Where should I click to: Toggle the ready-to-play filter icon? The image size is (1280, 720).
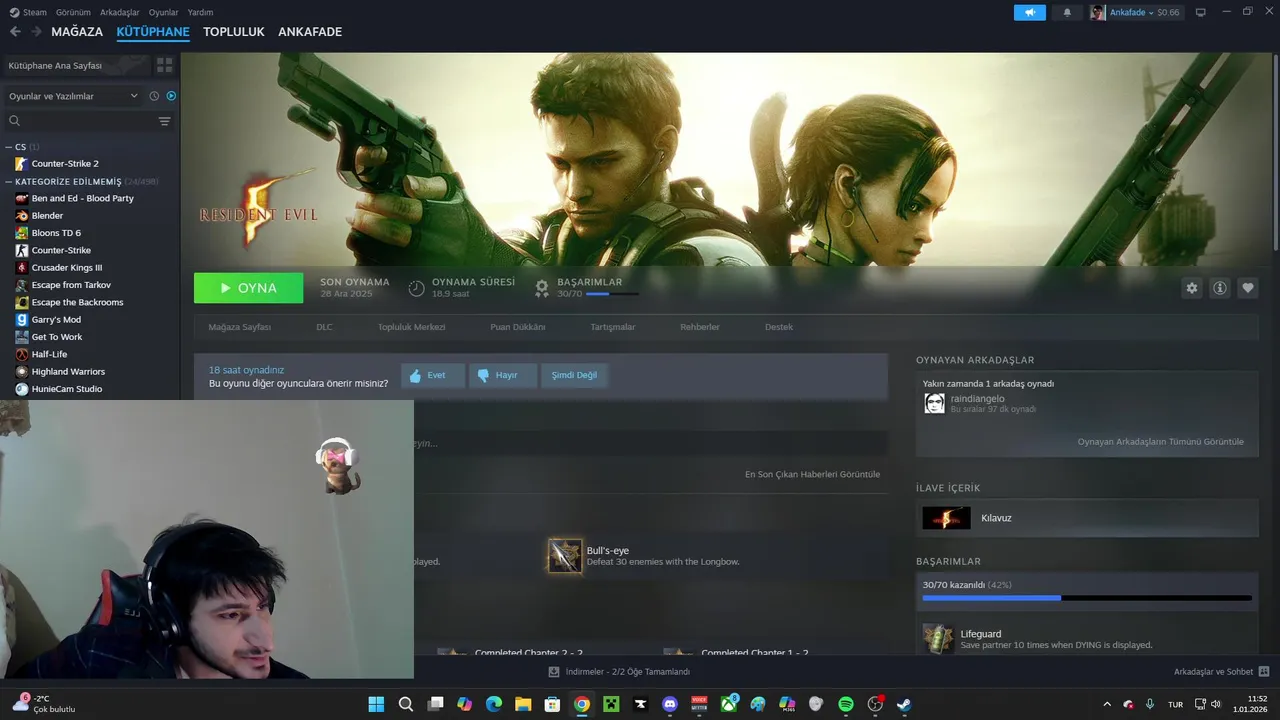171,96
